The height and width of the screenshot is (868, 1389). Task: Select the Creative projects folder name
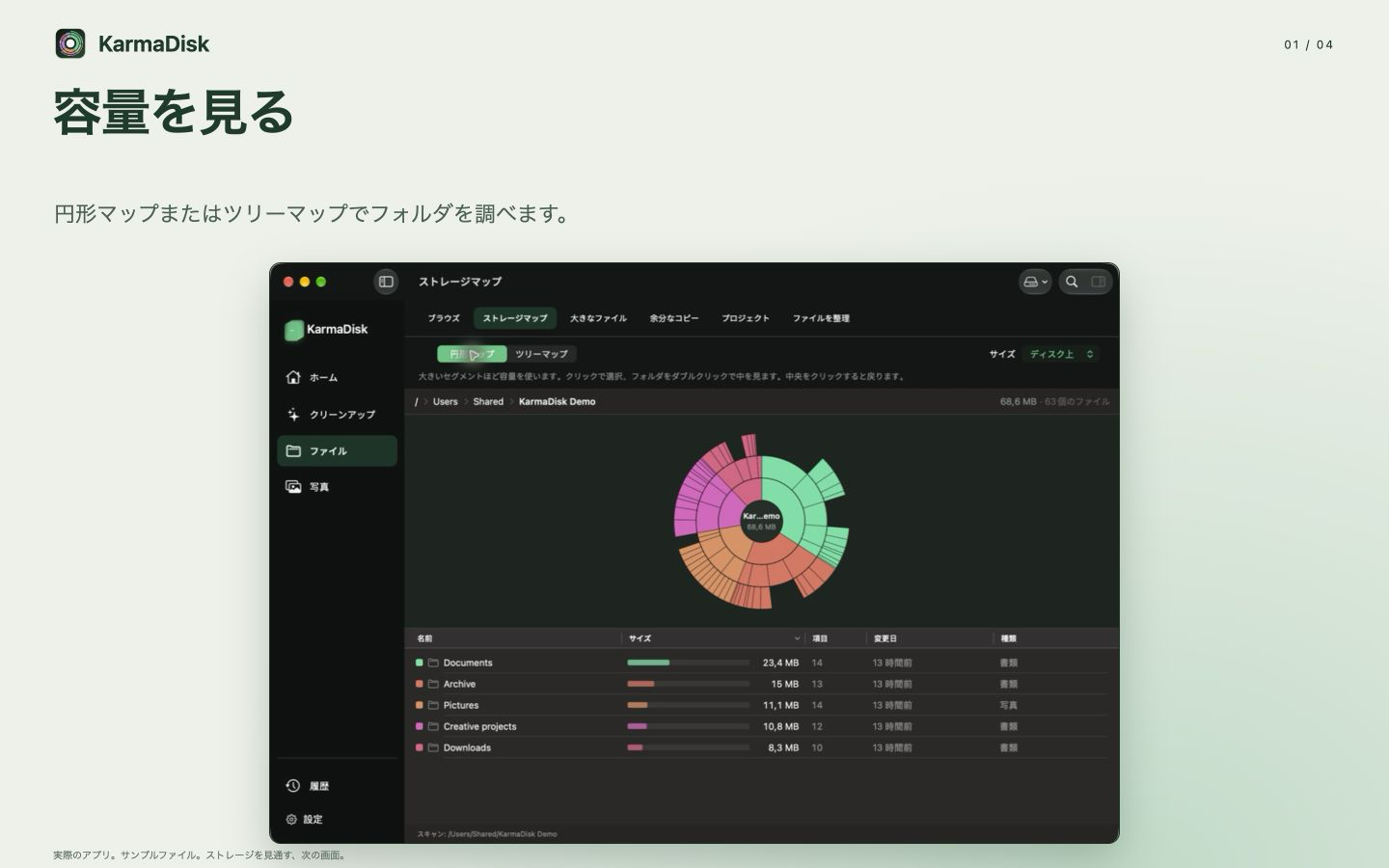tap(479, 726)
